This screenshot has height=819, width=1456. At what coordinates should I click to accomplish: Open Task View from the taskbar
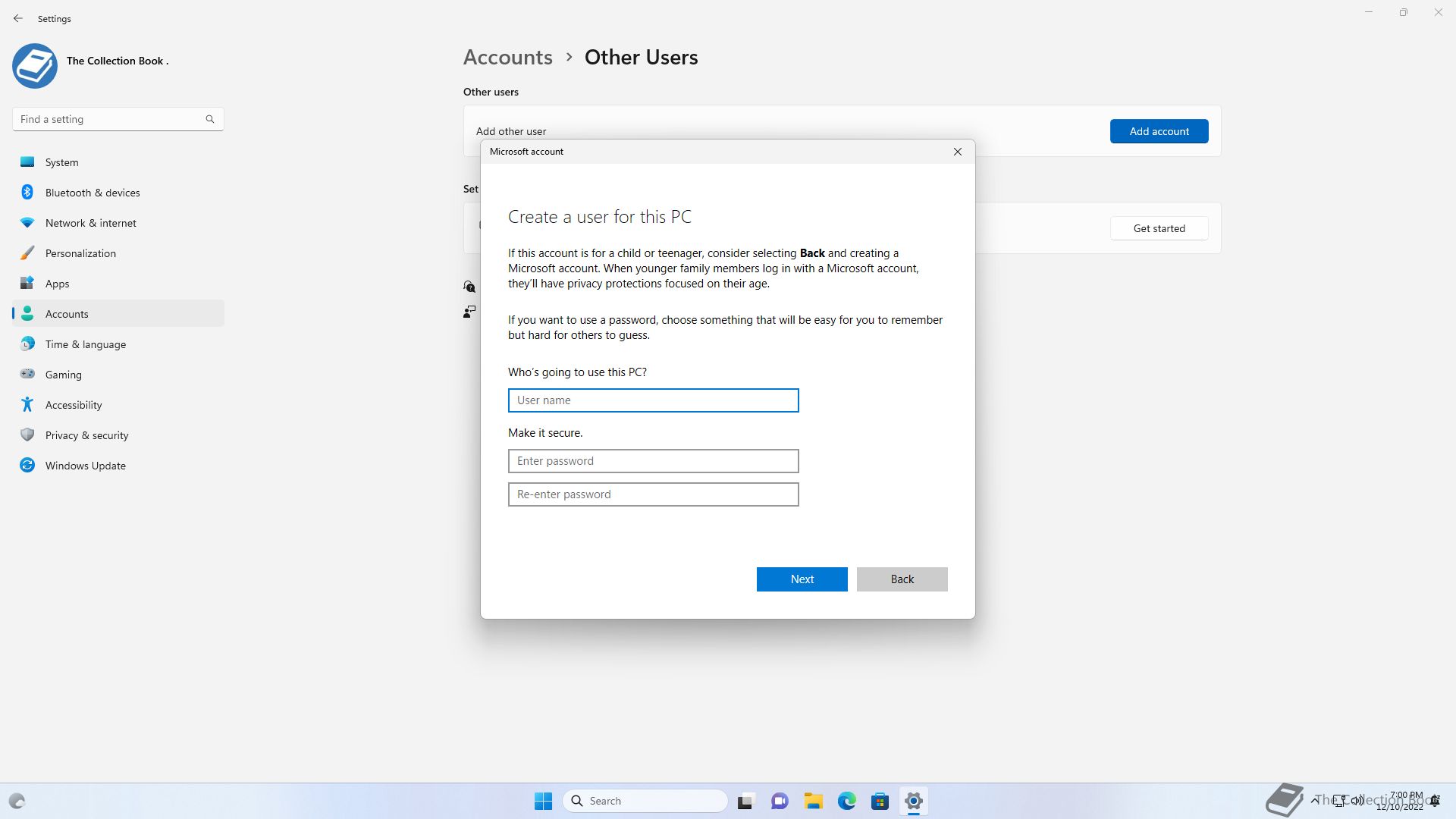click(x=746, y=801)
